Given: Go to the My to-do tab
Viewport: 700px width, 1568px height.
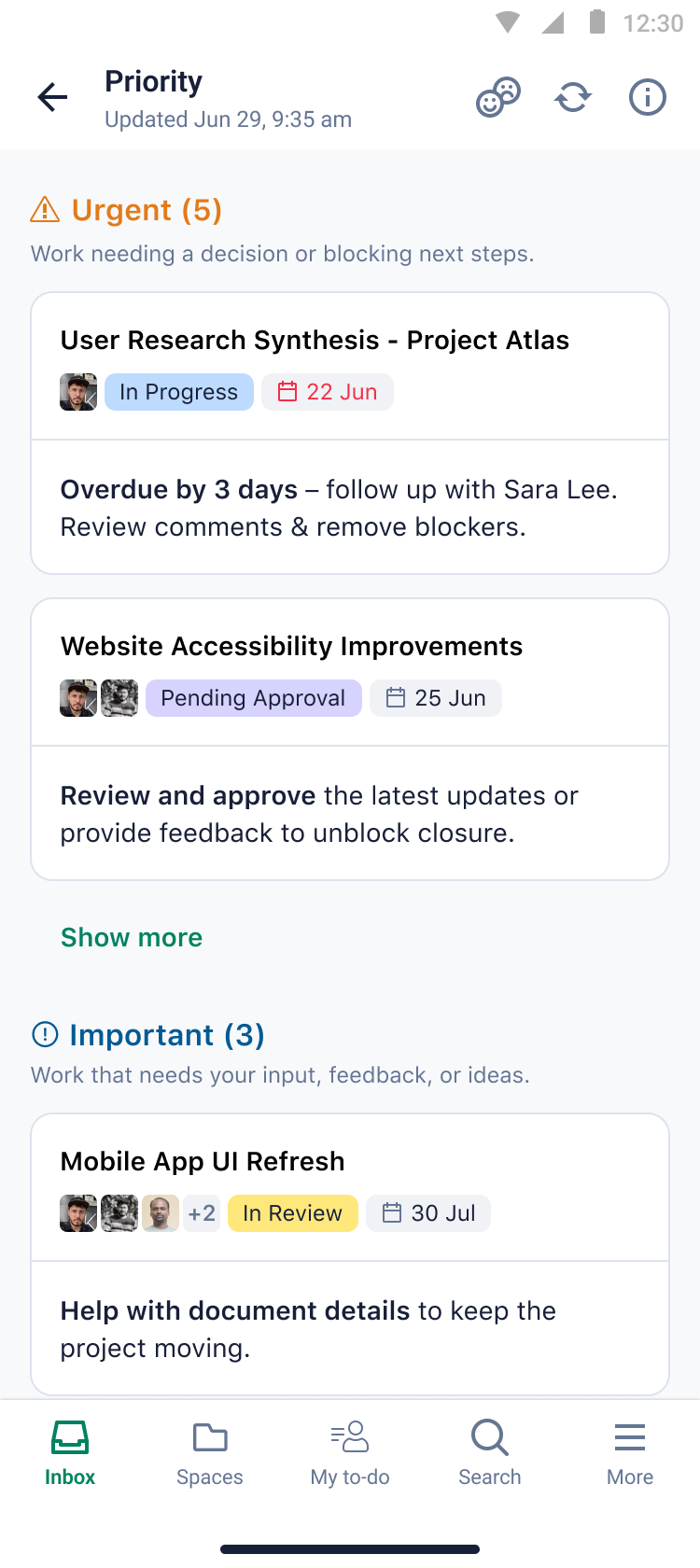Looking at the screenshot, I should [350, 1452].
